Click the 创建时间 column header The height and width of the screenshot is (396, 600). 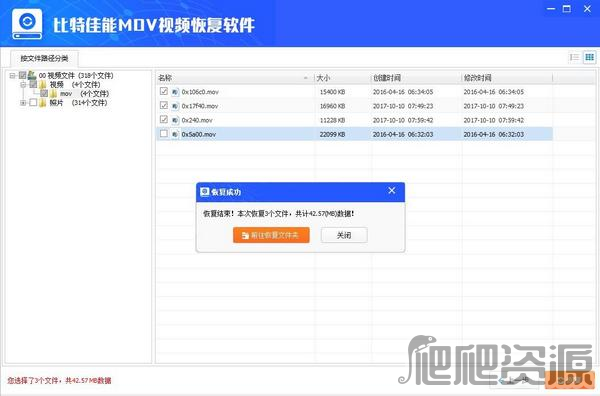[416, 78]
